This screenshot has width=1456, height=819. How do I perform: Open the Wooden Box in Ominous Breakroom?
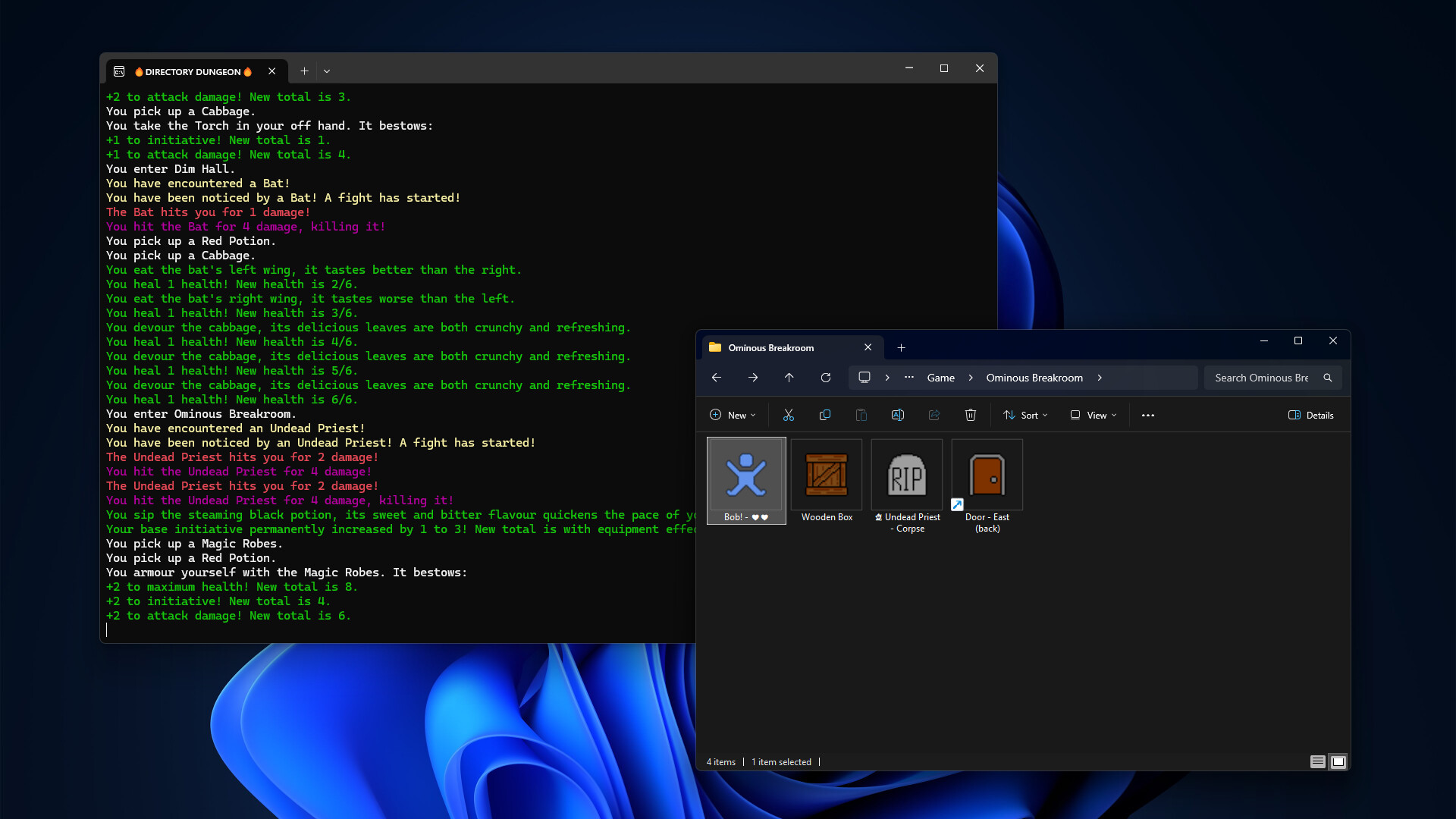pyautogui.click(x=826, y=474)
